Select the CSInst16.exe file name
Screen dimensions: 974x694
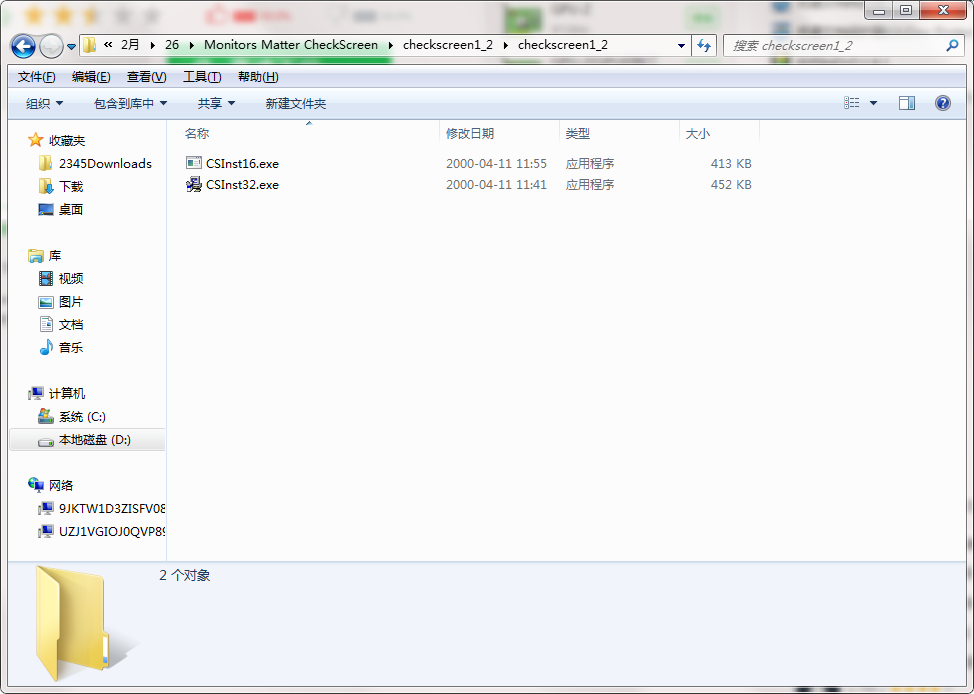(242, 163)
